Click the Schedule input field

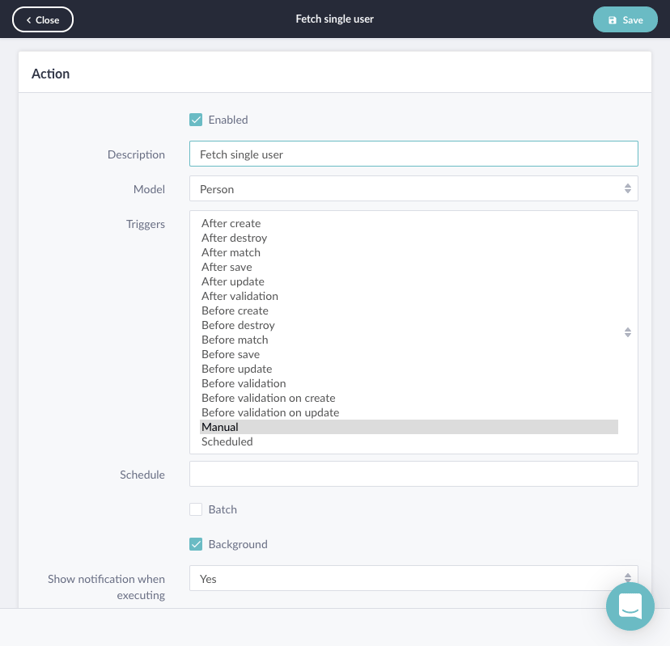[x=413, y=474]
